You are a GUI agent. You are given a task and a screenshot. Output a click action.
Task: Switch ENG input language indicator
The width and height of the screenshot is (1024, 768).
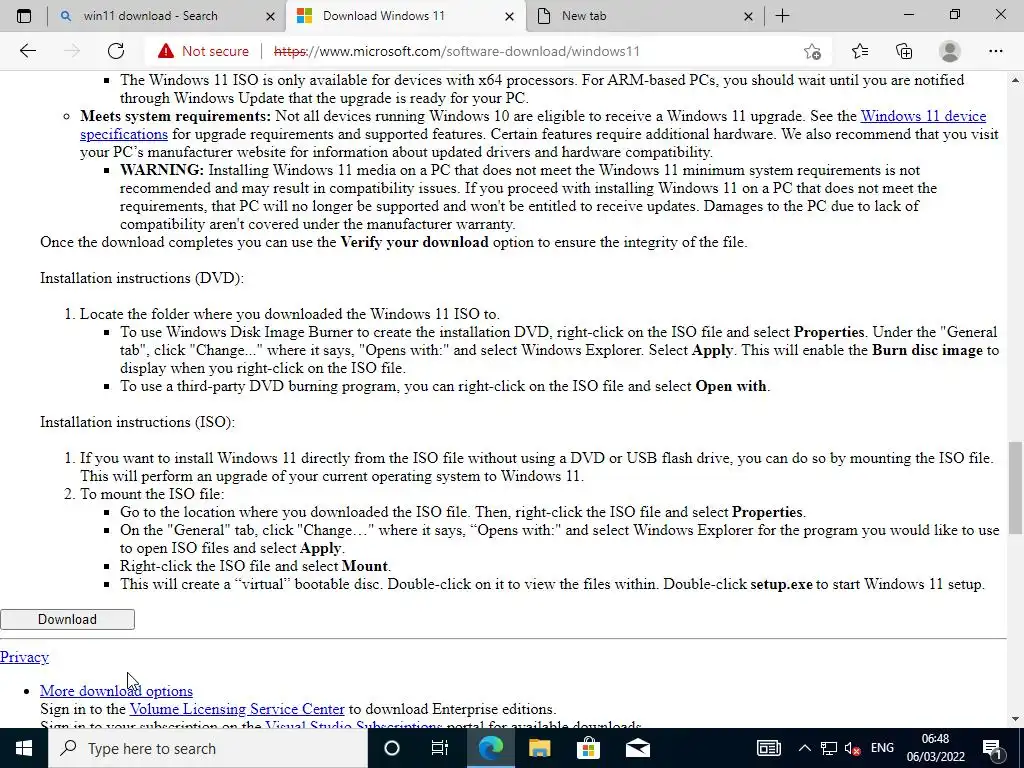coord(882,748)
